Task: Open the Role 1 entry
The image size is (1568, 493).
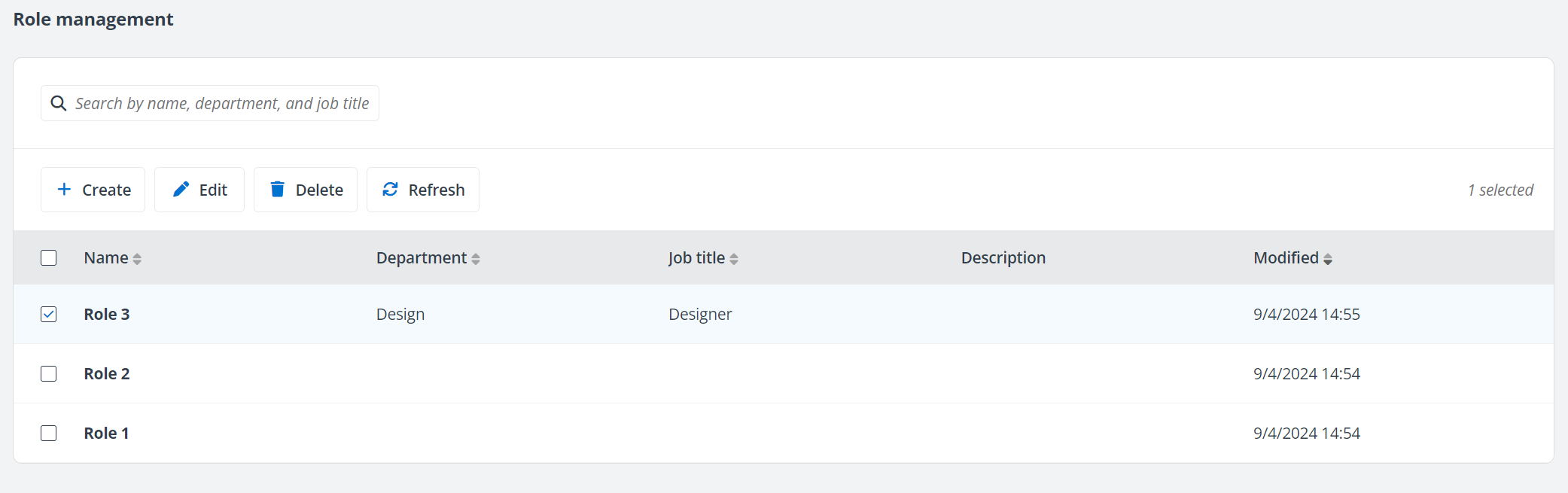Action: click(106, 433)
